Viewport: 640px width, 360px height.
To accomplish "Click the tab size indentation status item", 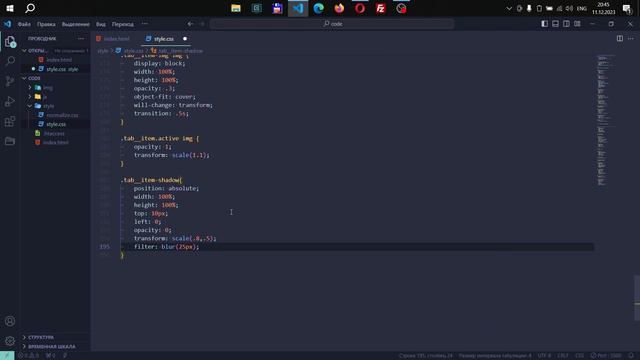I will click(x=495, y=356).
